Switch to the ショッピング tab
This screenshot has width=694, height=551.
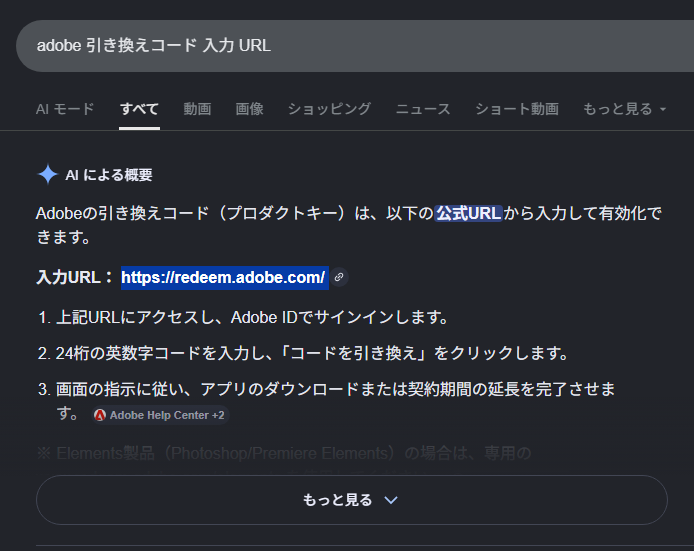329,109
